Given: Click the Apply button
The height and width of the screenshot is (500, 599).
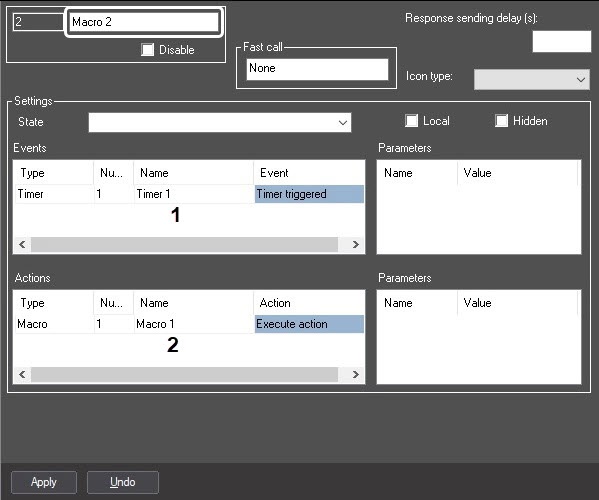Looking at the screenshot, I should click(x=44, y=482).
